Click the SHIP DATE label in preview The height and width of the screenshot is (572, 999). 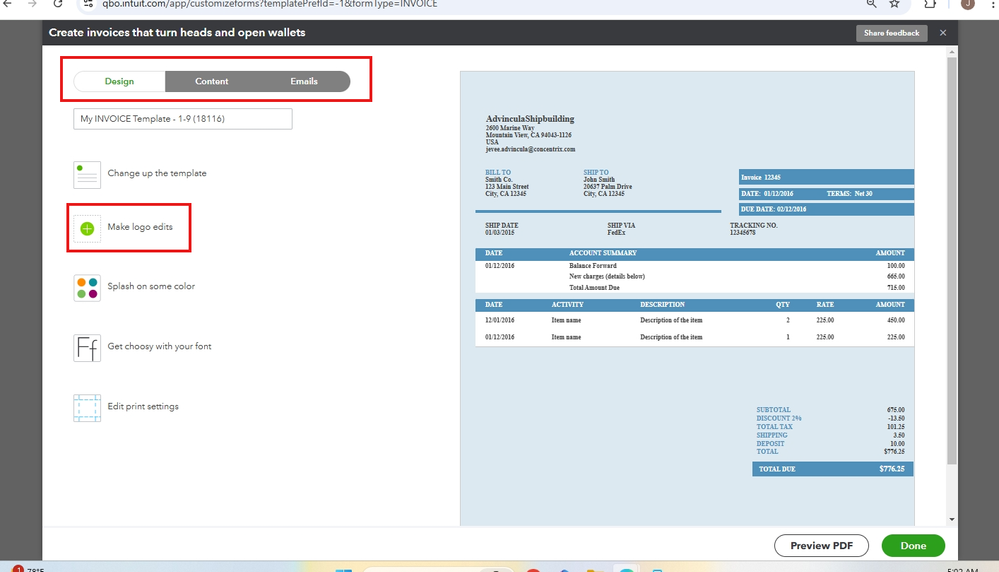click(x=501, y=225)
